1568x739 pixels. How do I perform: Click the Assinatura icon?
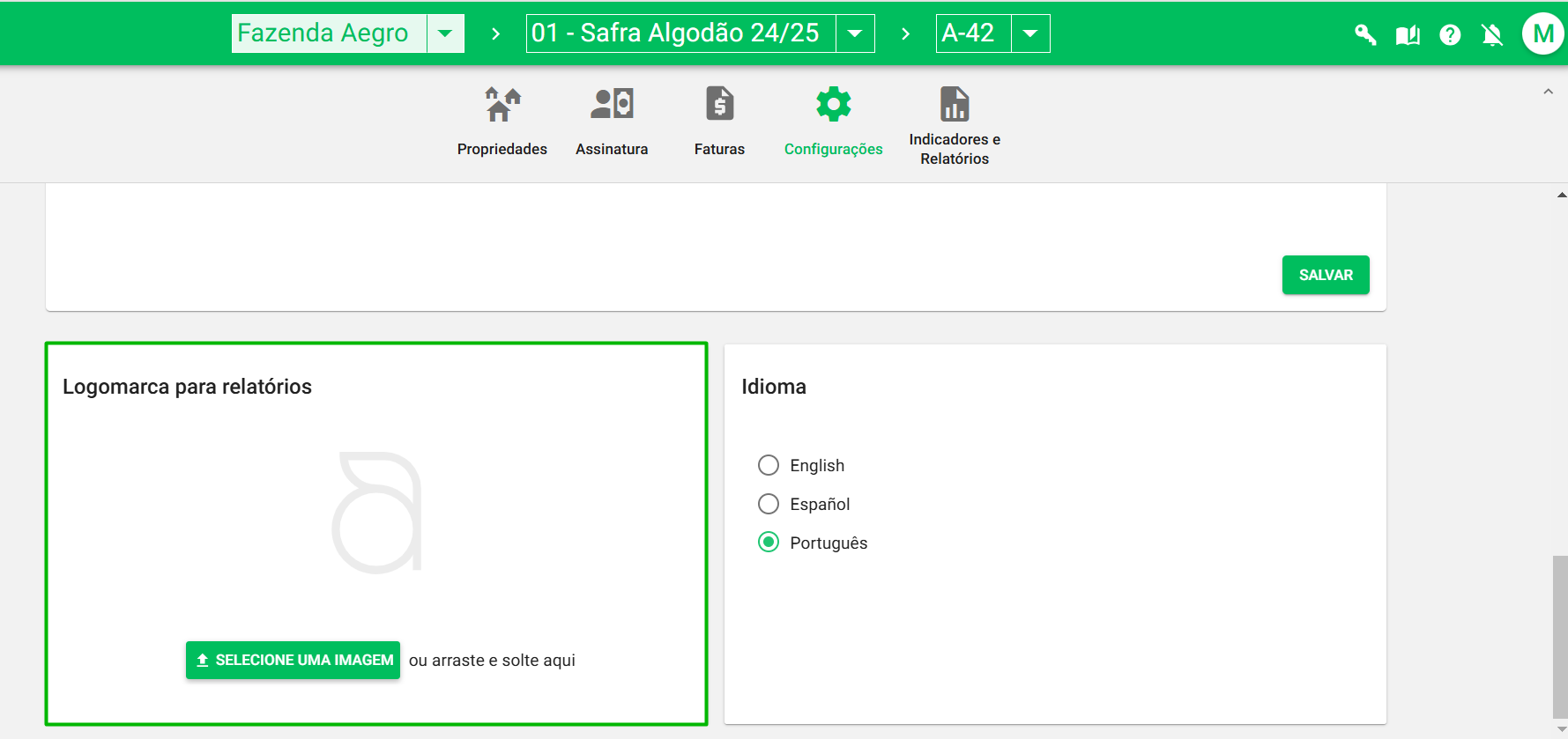[x=612, y=105]
